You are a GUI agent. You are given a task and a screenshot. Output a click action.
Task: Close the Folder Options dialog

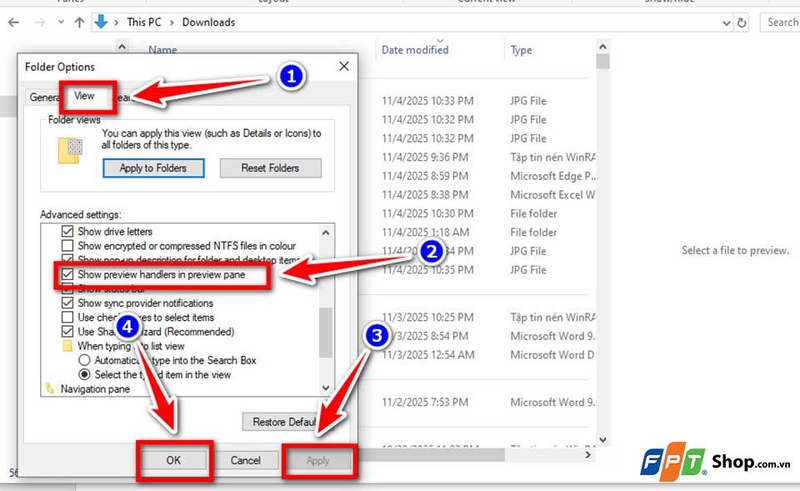click(344, 66)
